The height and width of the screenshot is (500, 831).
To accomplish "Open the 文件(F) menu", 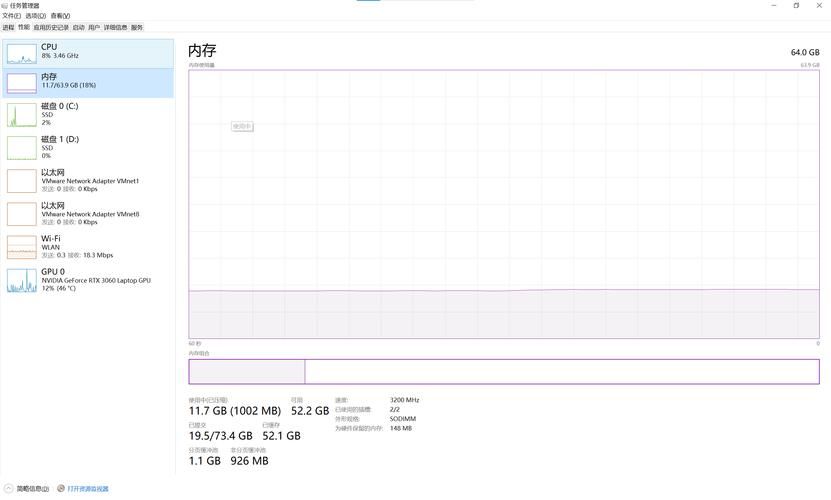I will click(11, 16).
